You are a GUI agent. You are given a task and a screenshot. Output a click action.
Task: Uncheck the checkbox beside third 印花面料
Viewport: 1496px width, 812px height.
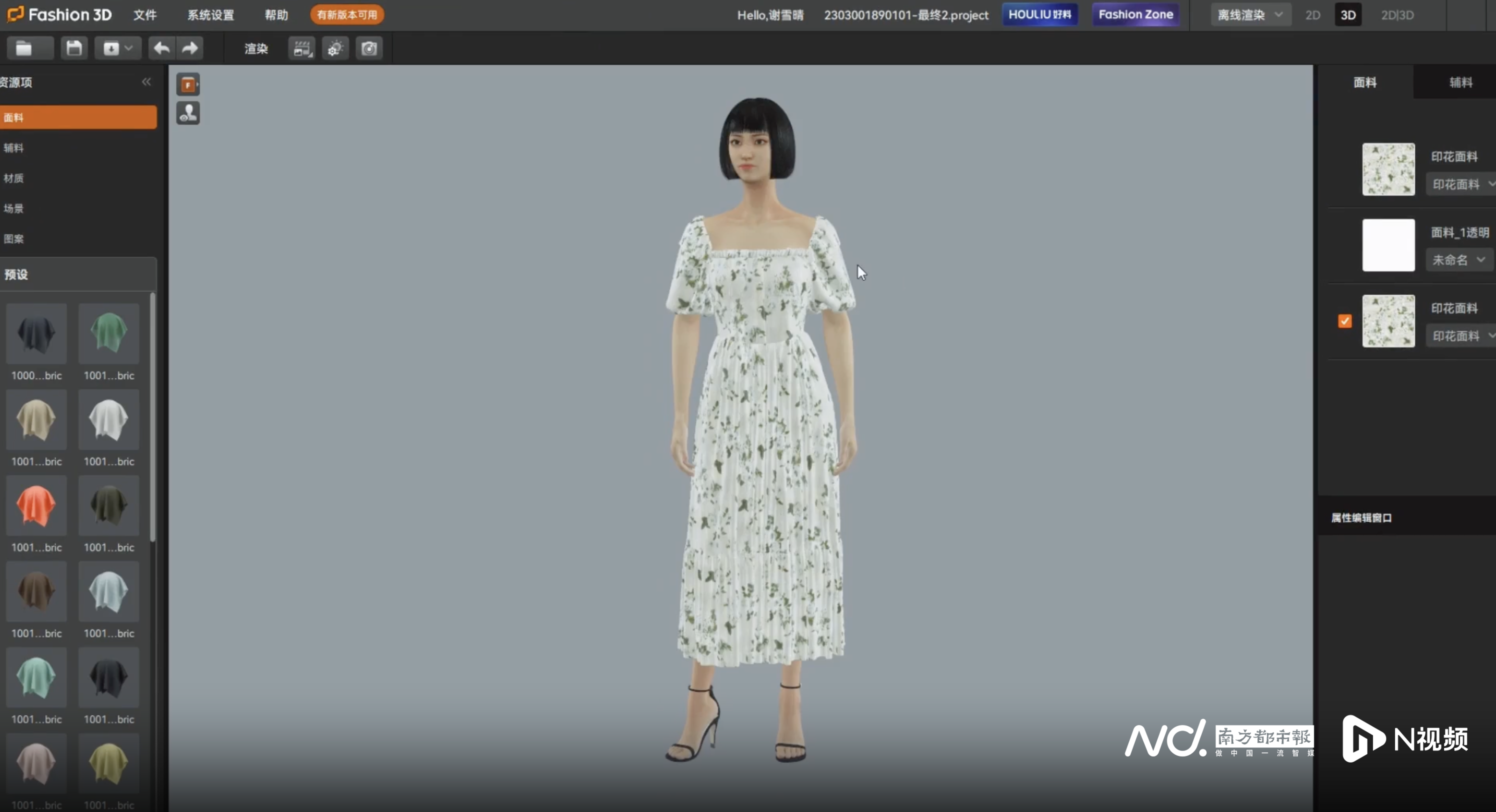[x=1345, y=321]
